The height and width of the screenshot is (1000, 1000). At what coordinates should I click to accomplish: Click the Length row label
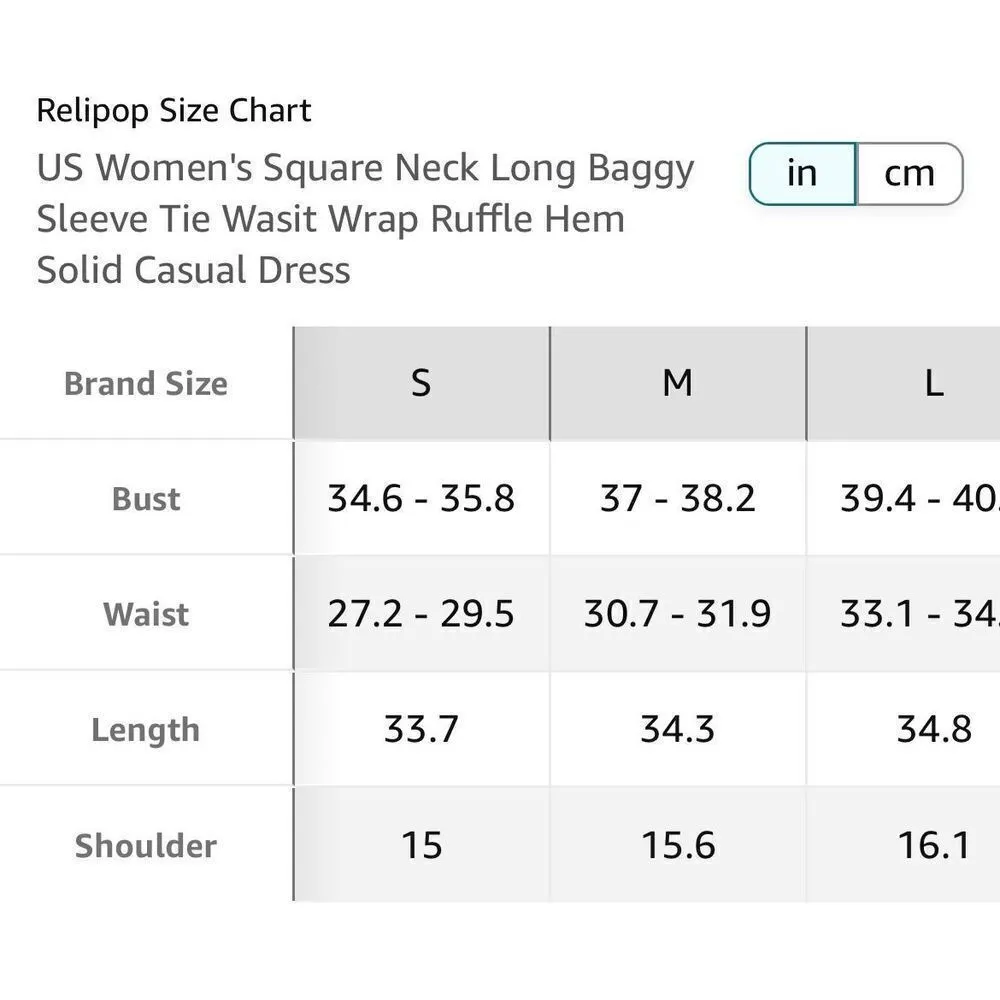pyautogui.click(x=146, y=730)
